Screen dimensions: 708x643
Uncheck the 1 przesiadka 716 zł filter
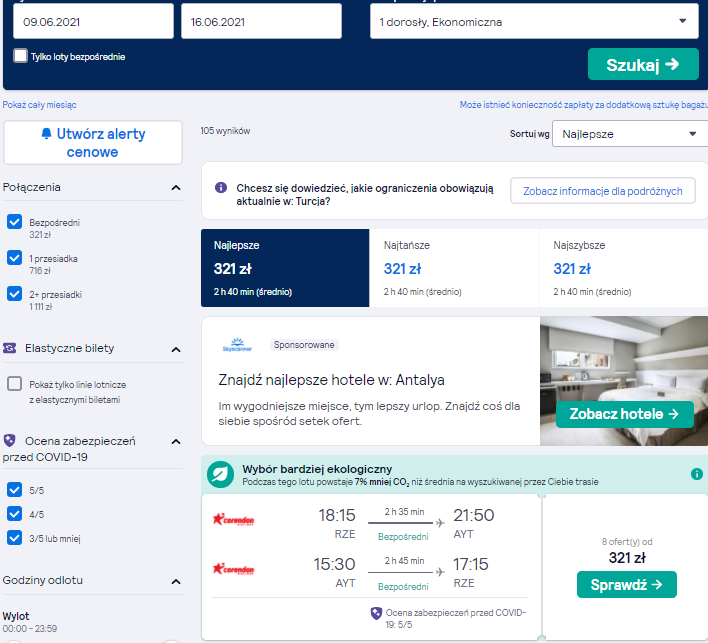pyautogui.click(x=14, y=258)
